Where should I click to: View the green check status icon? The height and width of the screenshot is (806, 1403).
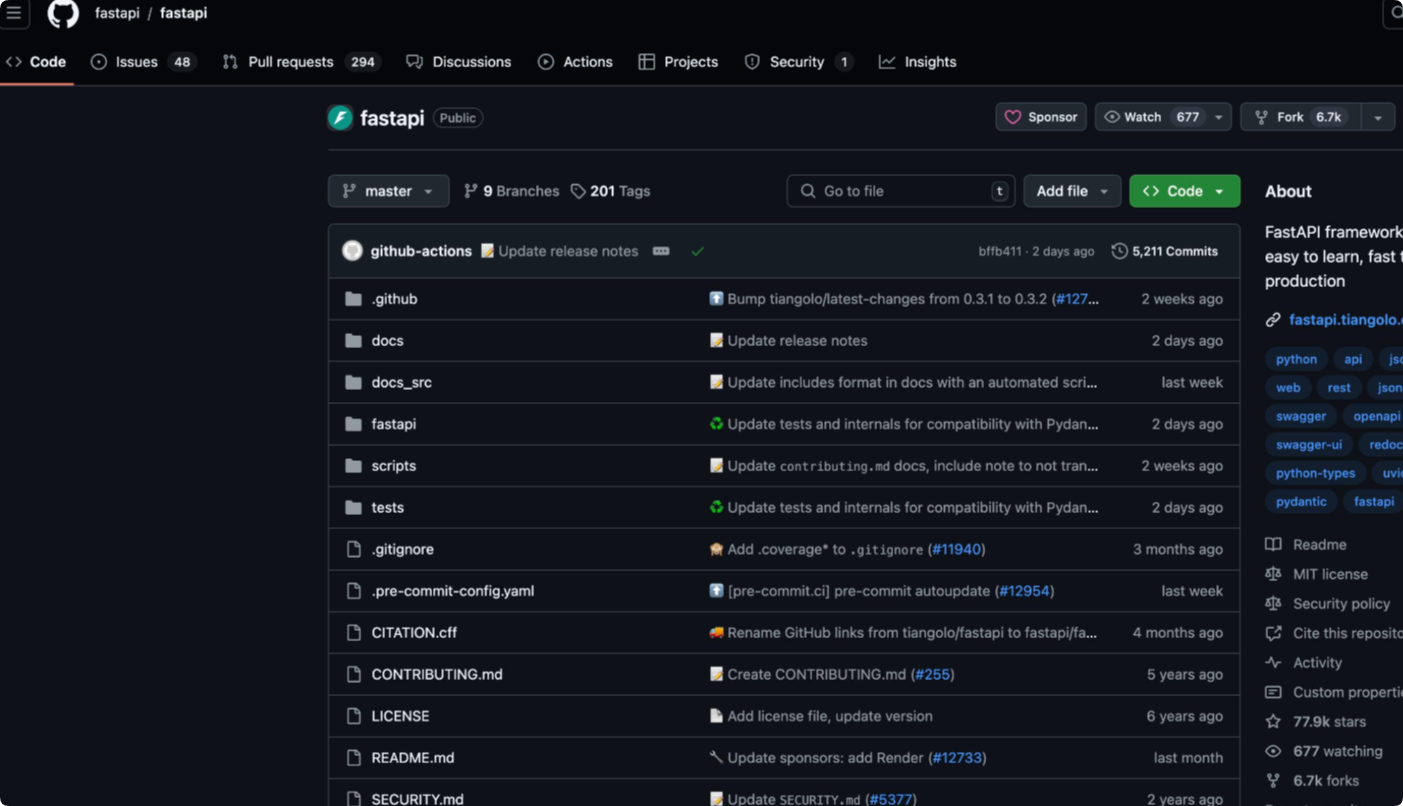tap(698, 251)
